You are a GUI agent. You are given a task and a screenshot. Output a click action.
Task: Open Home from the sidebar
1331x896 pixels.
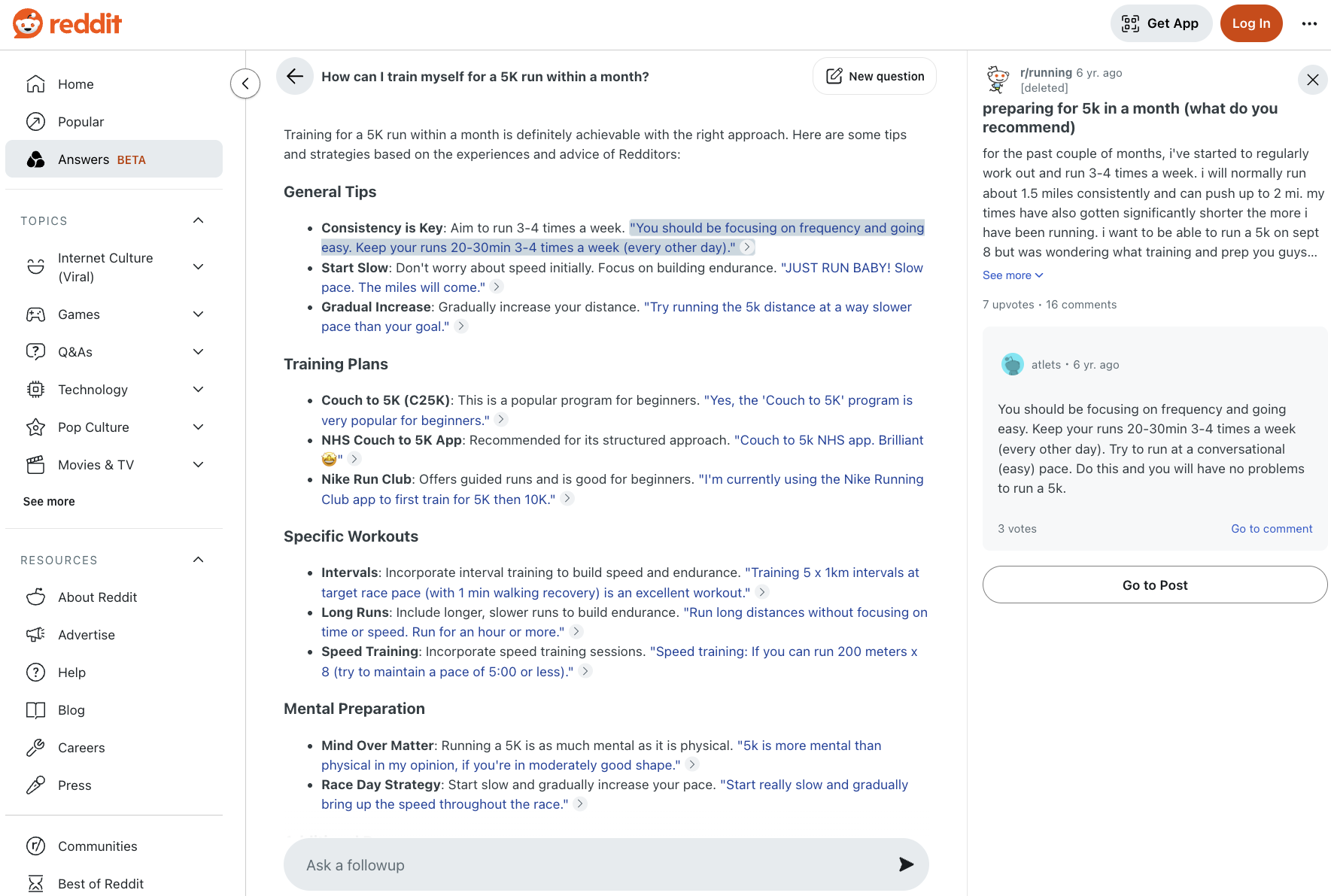75,84
